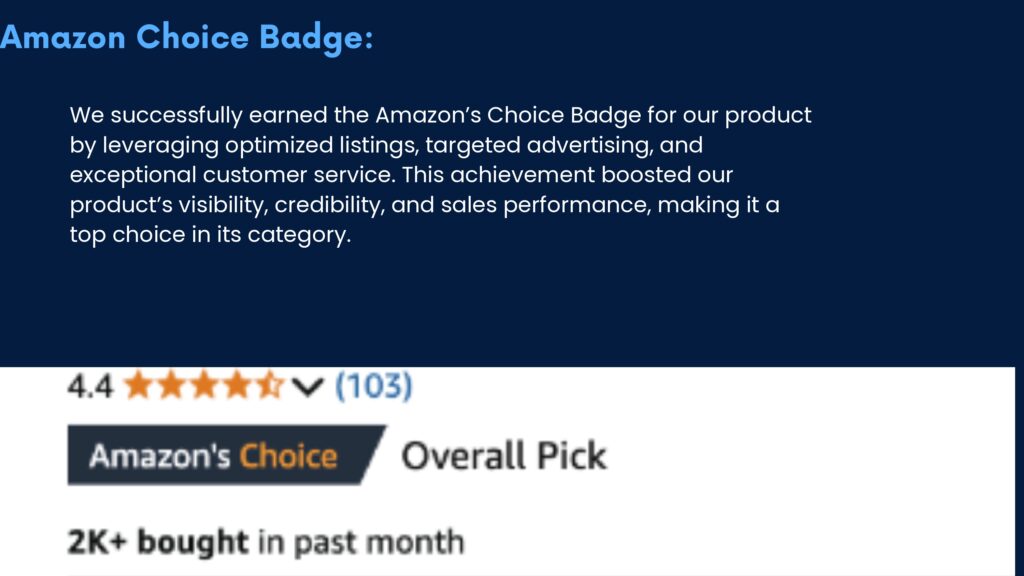Click the Amazon's Choice badge

227,455
